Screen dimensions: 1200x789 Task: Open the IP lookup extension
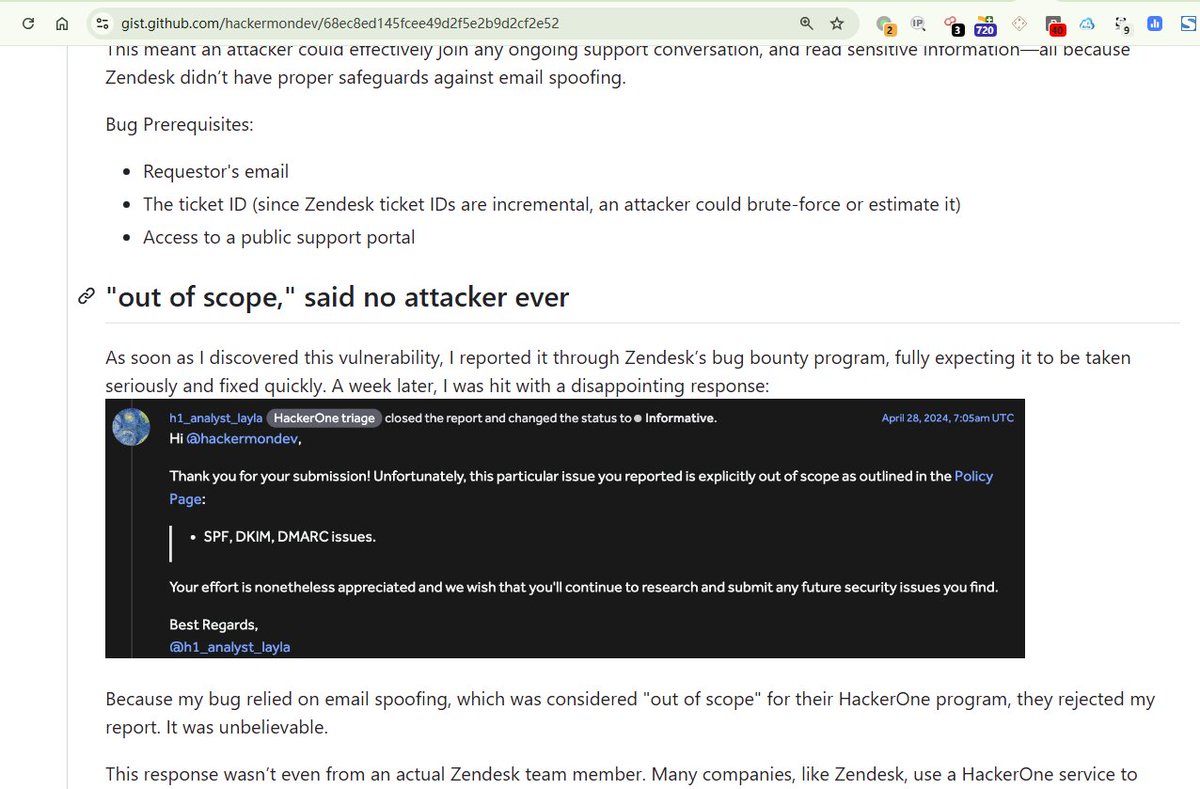point(918,23)
